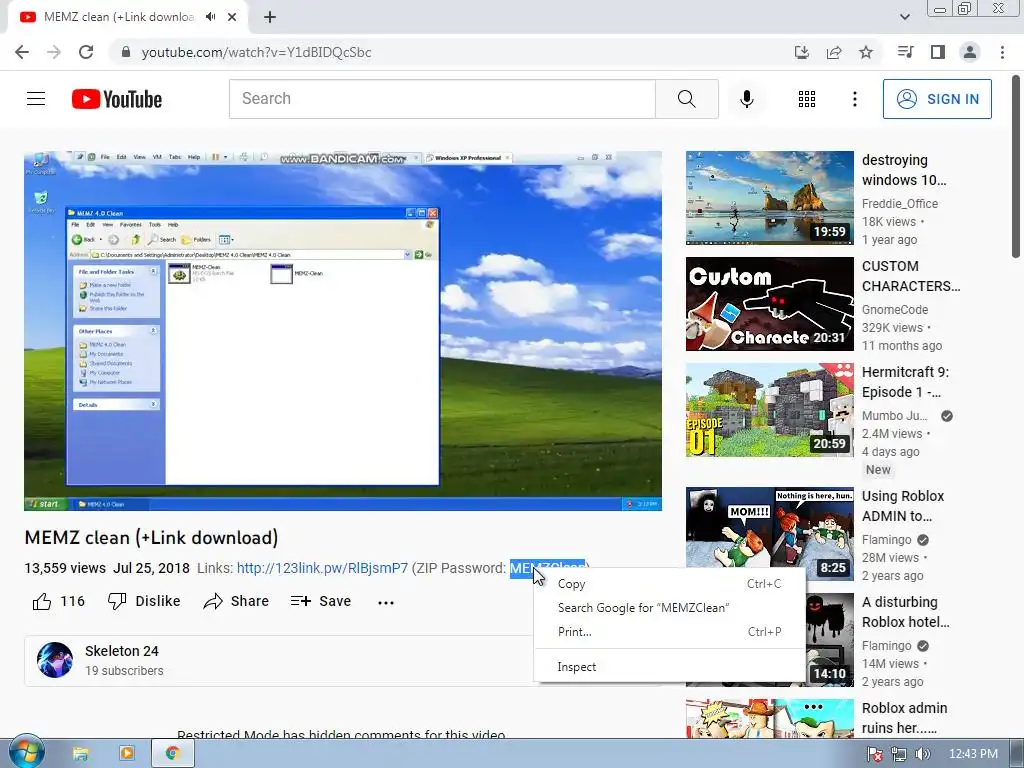
Task: Open the 123link.pw download link
Action: point(322,568)
